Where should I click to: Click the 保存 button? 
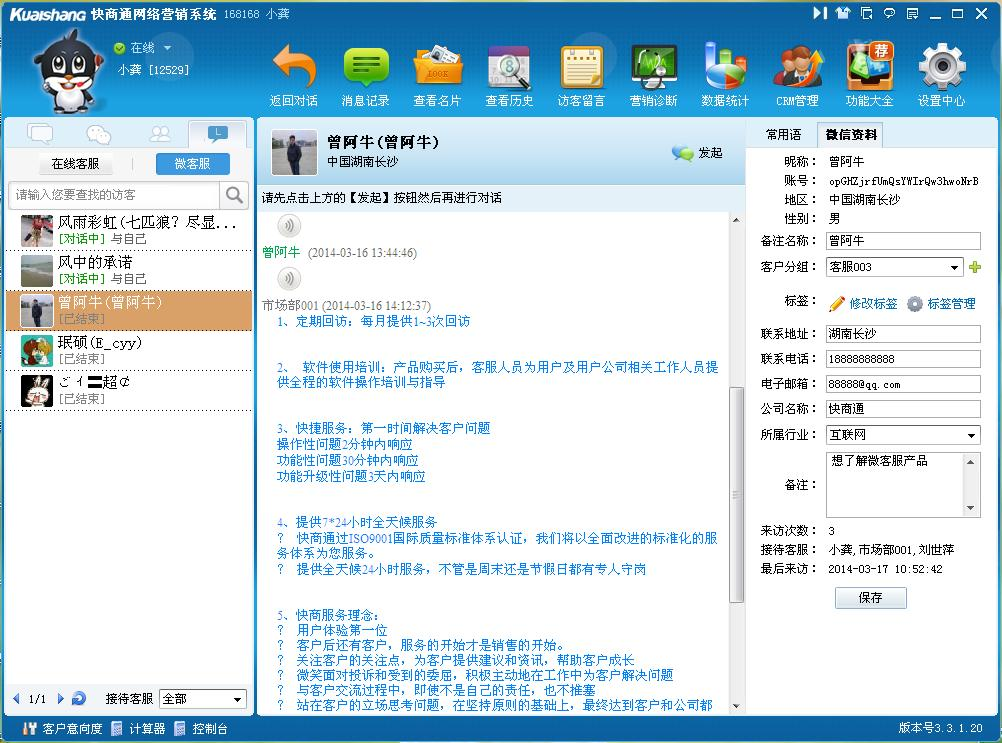tap(870, 598)
